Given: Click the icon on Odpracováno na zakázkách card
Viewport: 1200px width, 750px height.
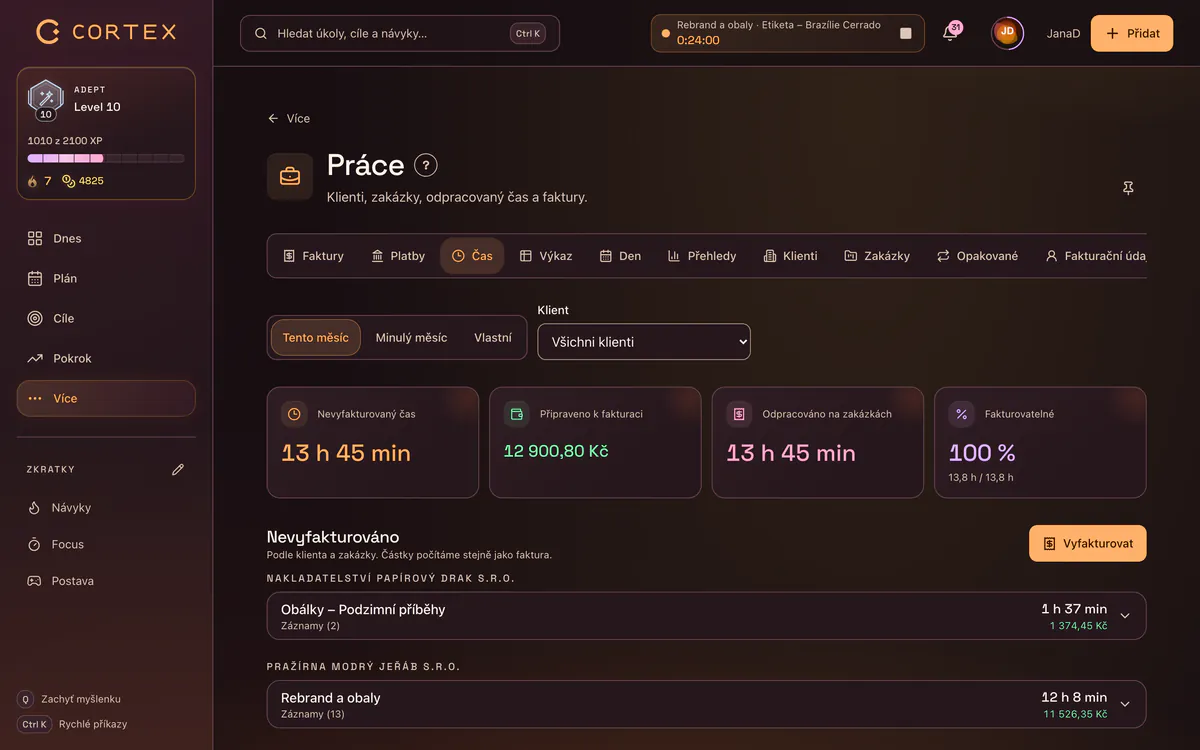Looking at the screenshot, I should [x=739, y=414].
